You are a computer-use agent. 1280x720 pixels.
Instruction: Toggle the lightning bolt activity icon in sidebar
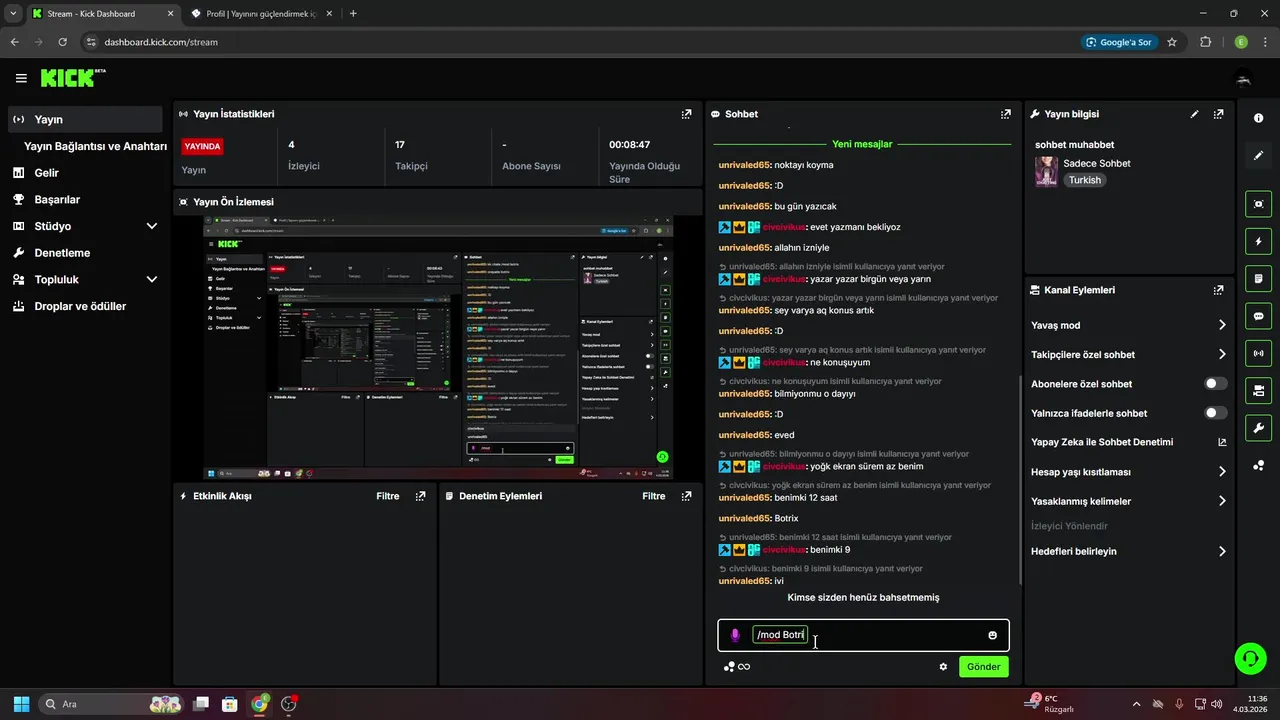point(1258,241)
